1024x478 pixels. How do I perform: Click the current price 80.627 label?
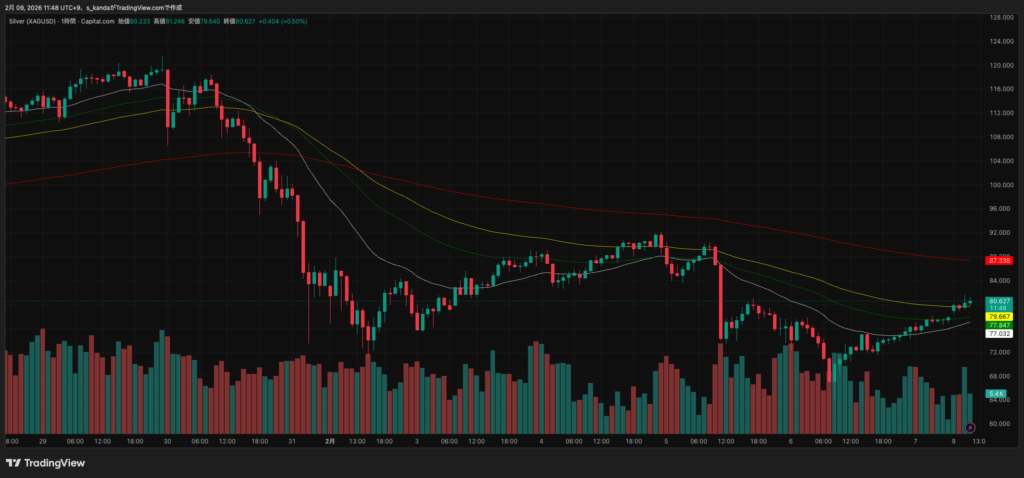1000,301
